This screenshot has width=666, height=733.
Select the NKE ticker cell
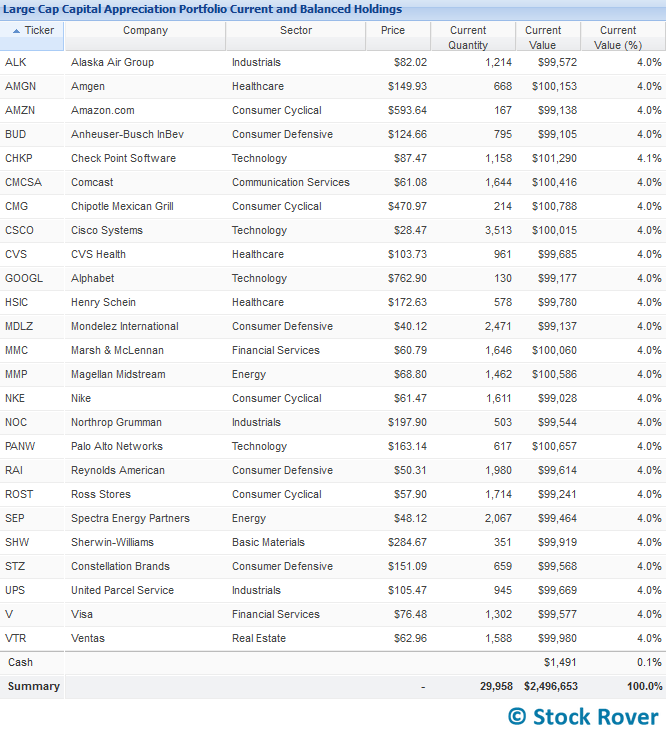tap(15, 398)
